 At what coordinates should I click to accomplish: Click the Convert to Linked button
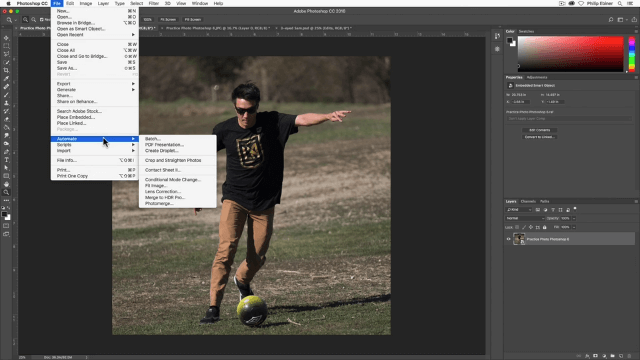click(x=540, y=137)
